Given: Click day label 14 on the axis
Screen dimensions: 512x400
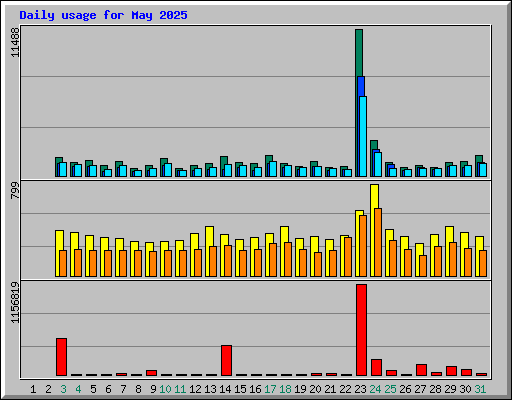Looking at the screenshot, I should 225,389.
